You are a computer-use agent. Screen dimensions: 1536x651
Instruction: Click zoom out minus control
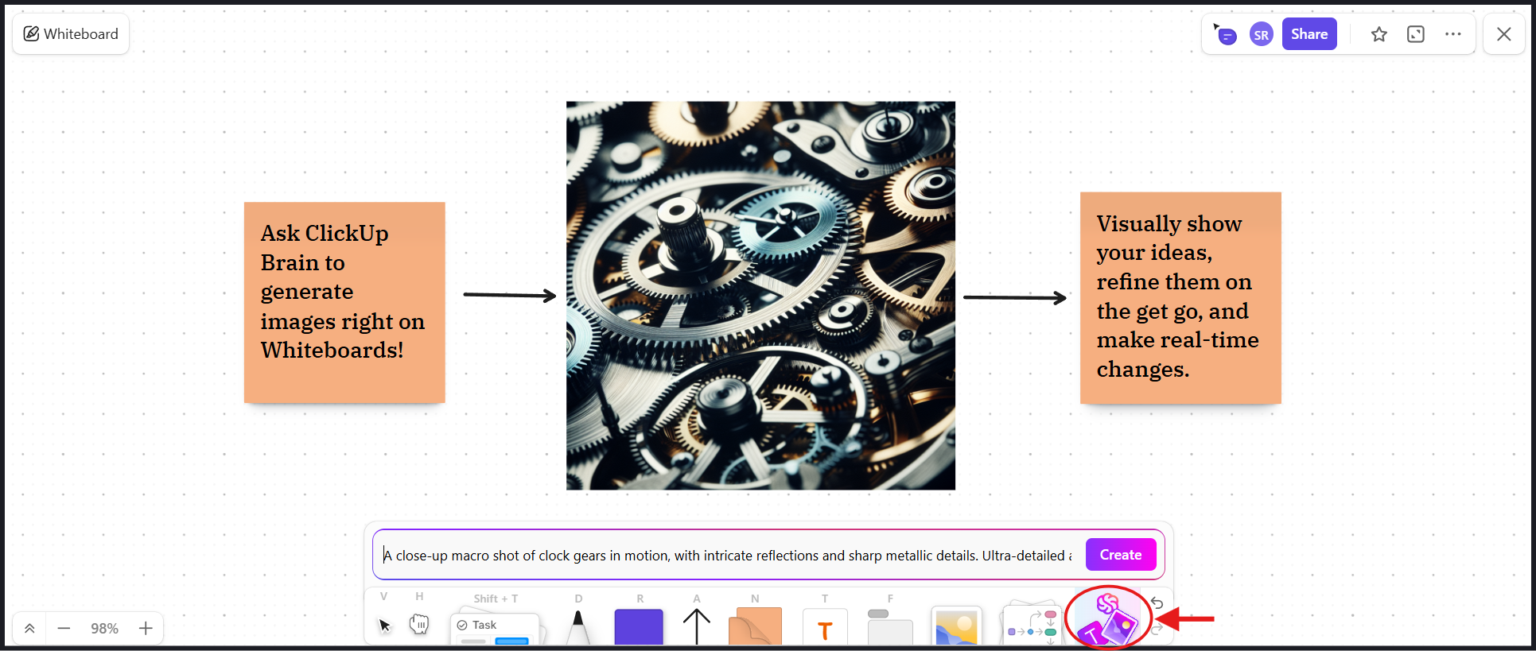click(64, 628)
